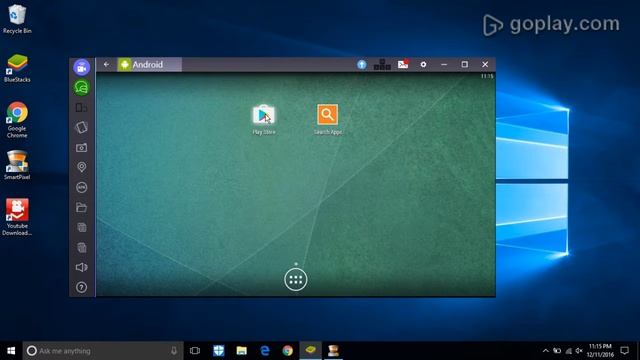Switch to the Android tab
640x360 pixels.
149,64
